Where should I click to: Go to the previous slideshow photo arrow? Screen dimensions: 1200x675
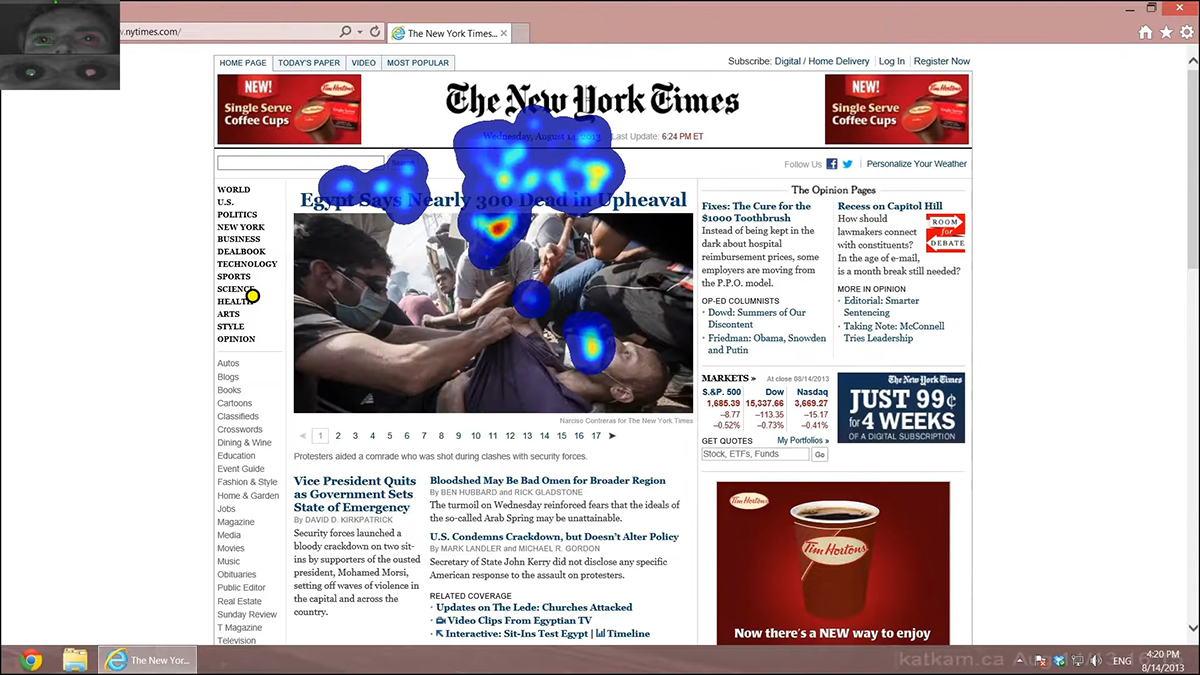(x=303, y=436)
